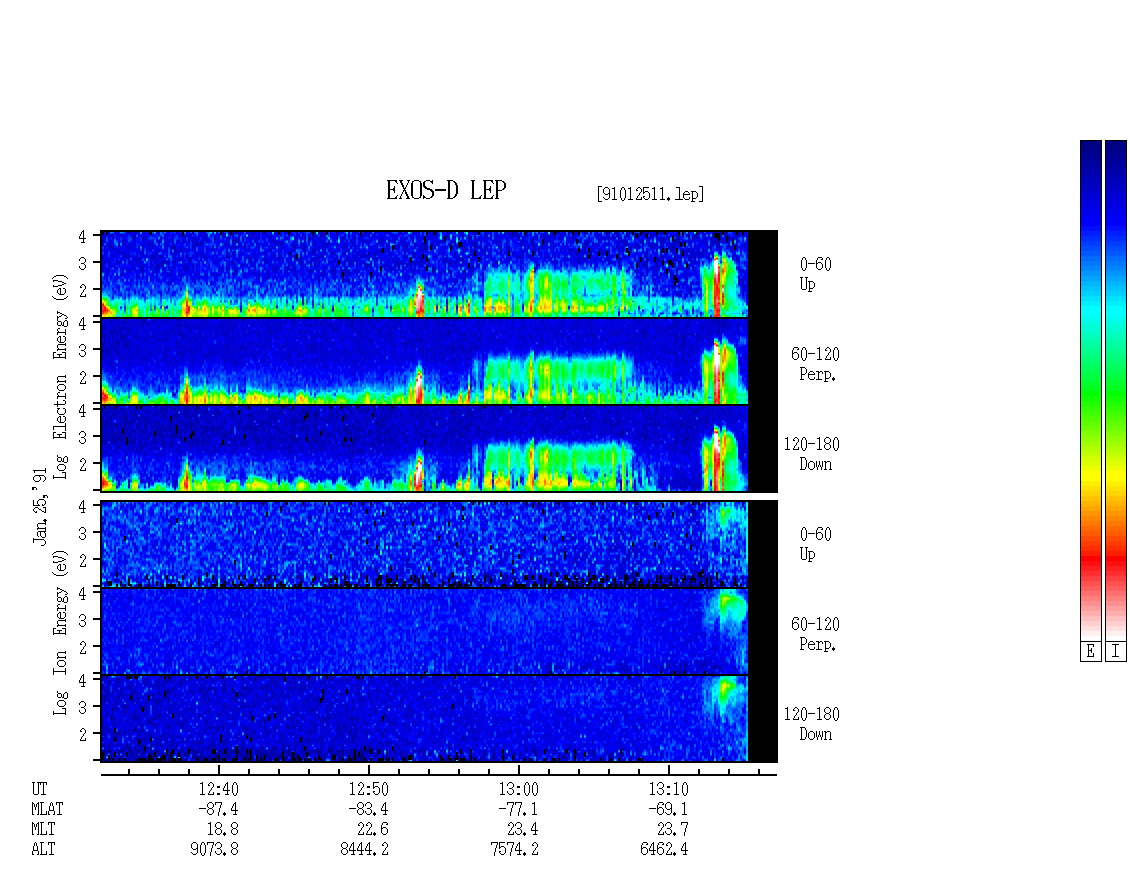Click the 60-120 Perp. label beside ion panels
Image resolution: width=1130 pixels, height=875 pixels.
(815, 634)
